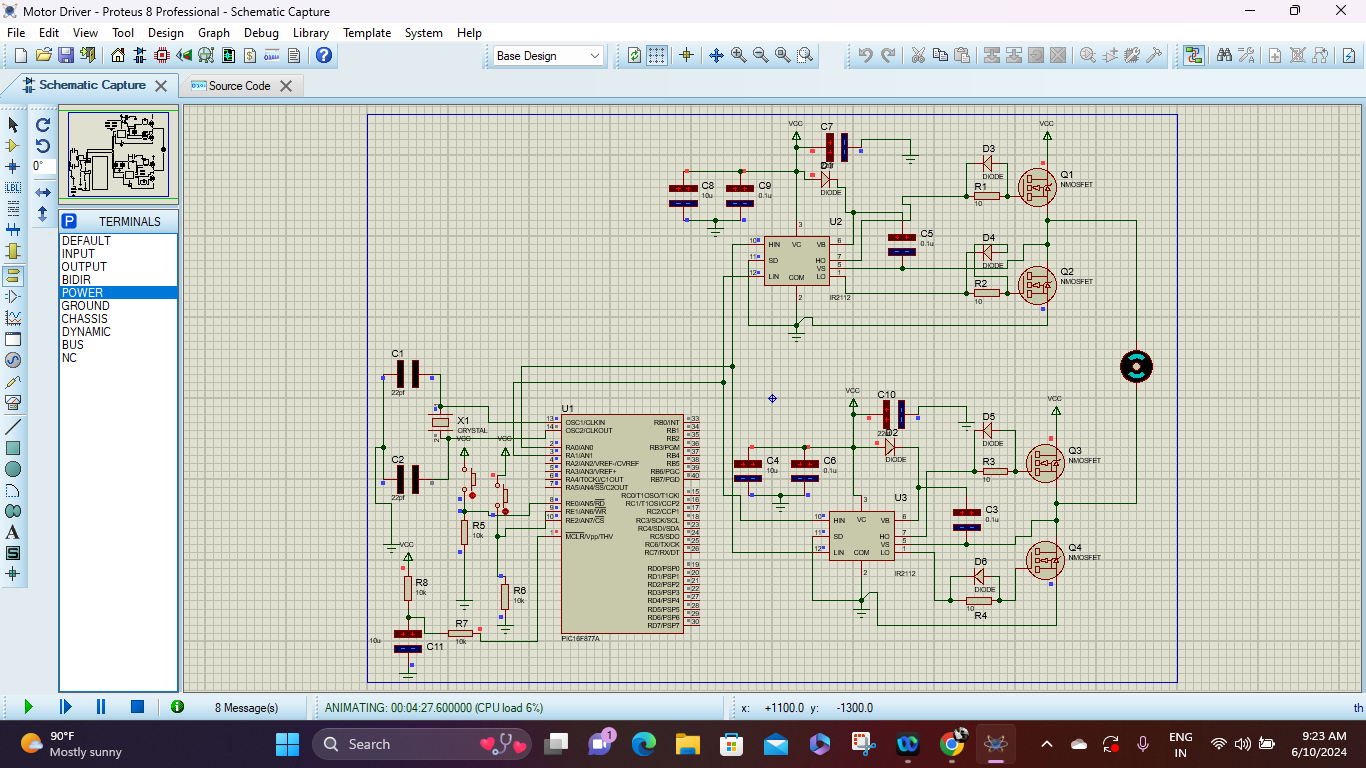Center view at cursor icon

tap(716, 55)
